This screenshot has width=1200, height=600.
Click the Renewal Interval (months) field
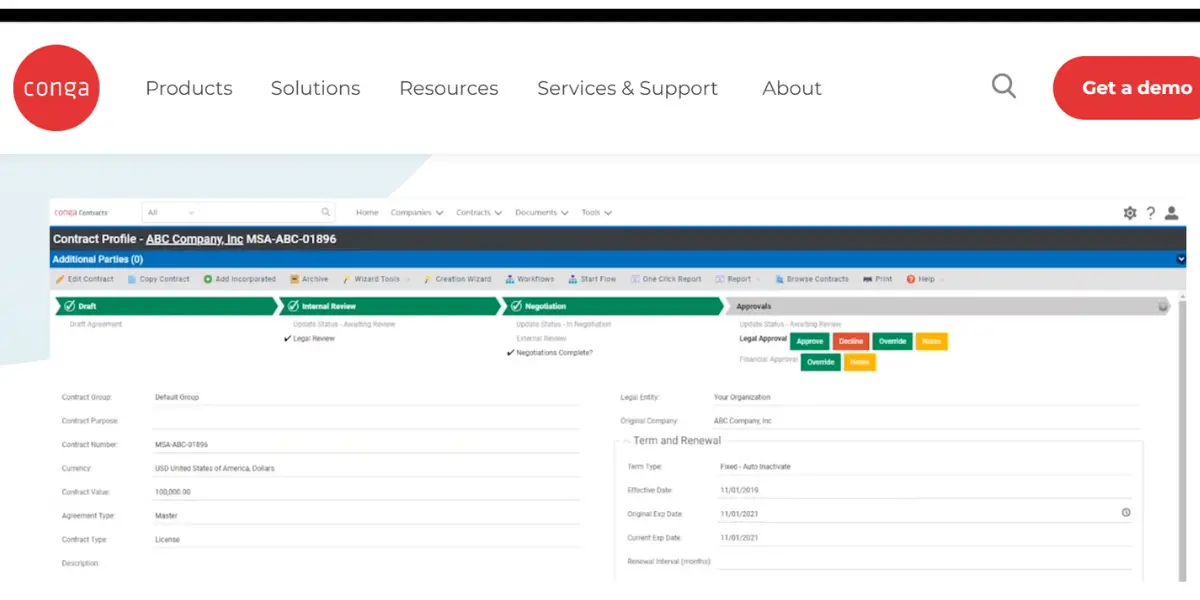pyautogui.click(x=924, y=561)
